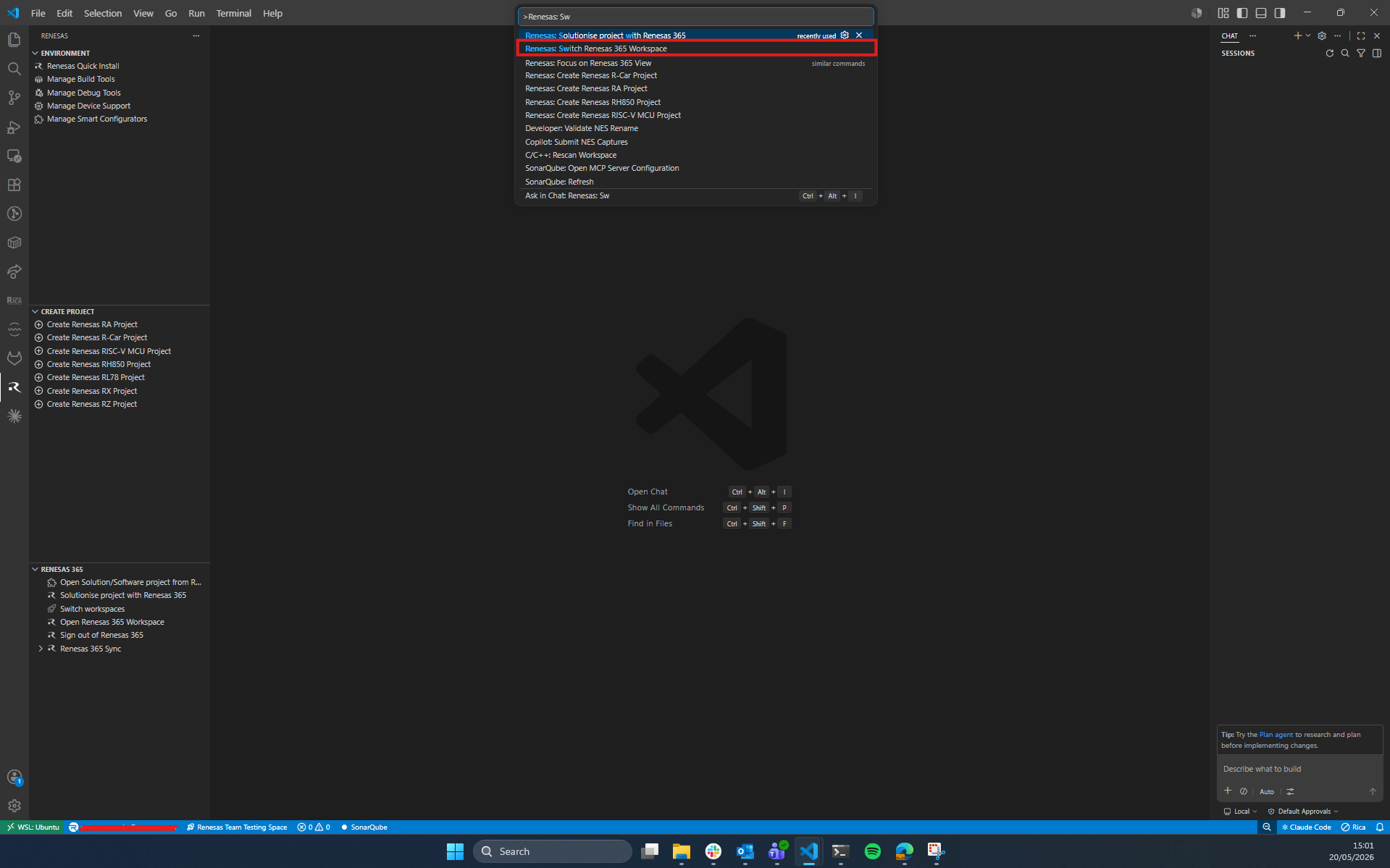Image resolution: width=1390 pixels, height=868 pixels.
Task: Collapse the Create Project section
Action: pyautogui.click(x=35, y=311)
